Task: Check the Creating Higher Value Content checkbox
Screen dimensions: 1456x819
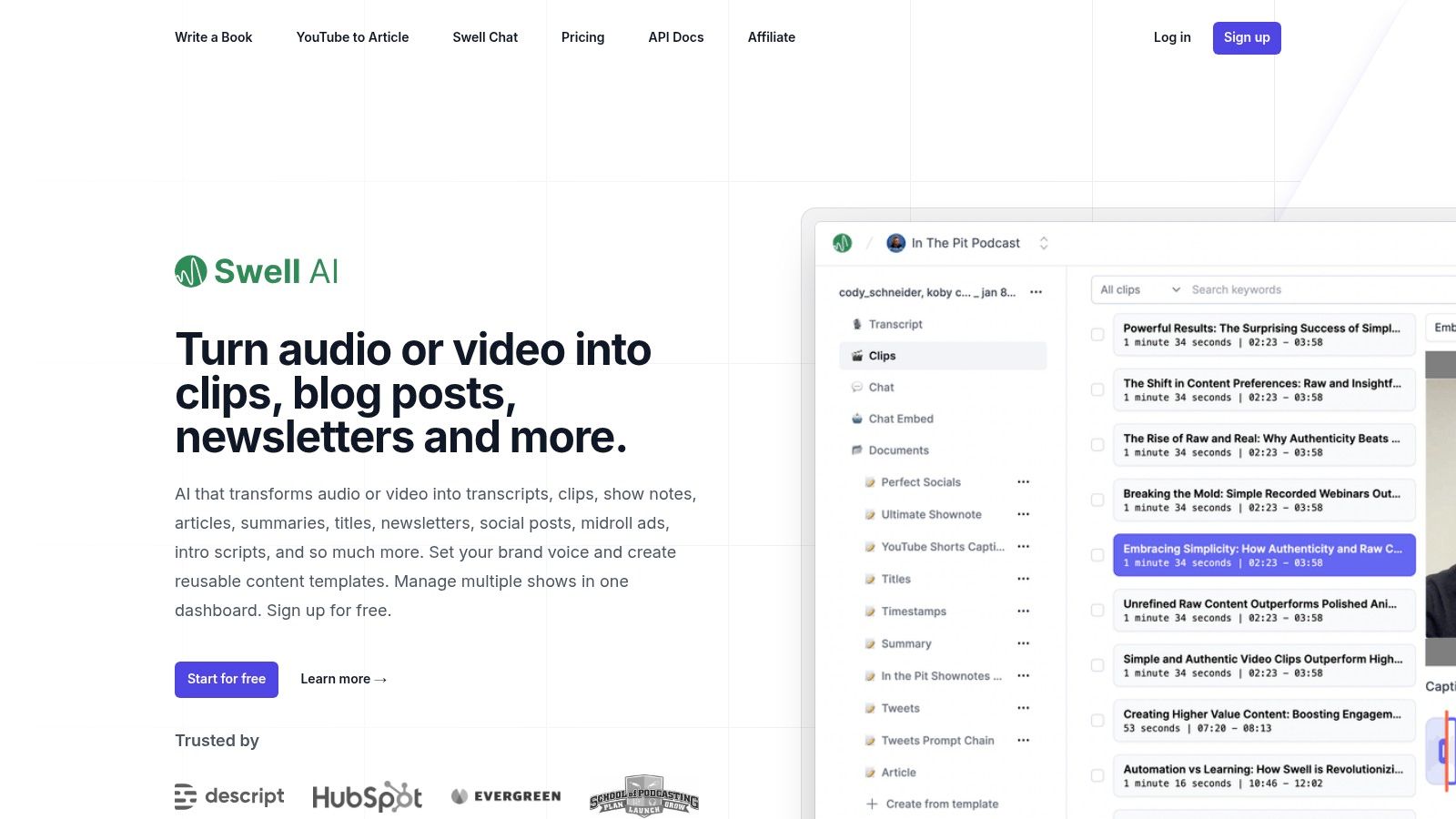Action: pyautogui.click(x=1097, y=721)
